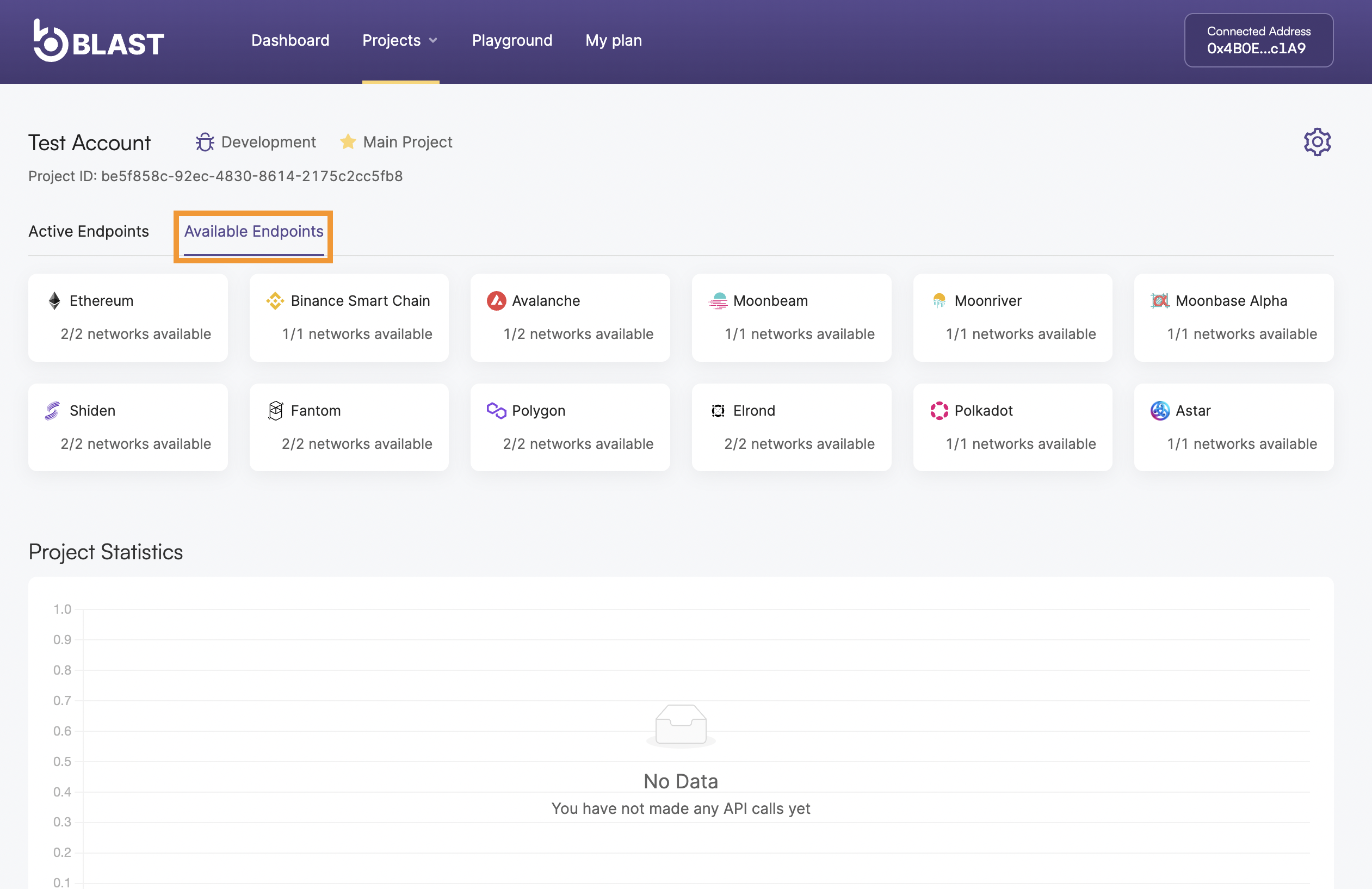Open the Polygon endpoint card
Screen dimensions: 1372x889
[x=570, y=427]
